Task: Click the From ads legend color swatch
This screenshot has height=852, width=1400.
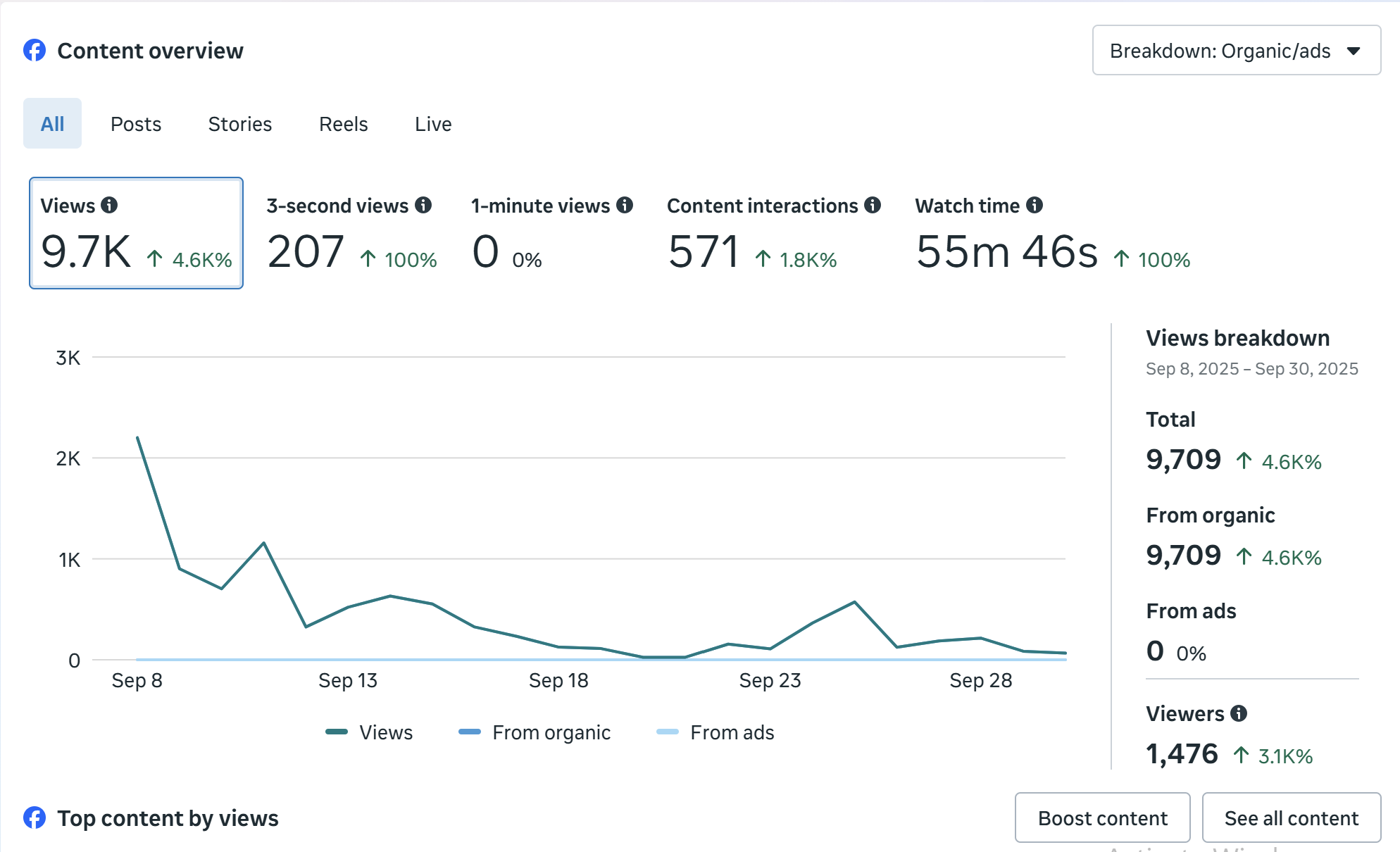Action: pyautogui.click(x=668, y=732)
